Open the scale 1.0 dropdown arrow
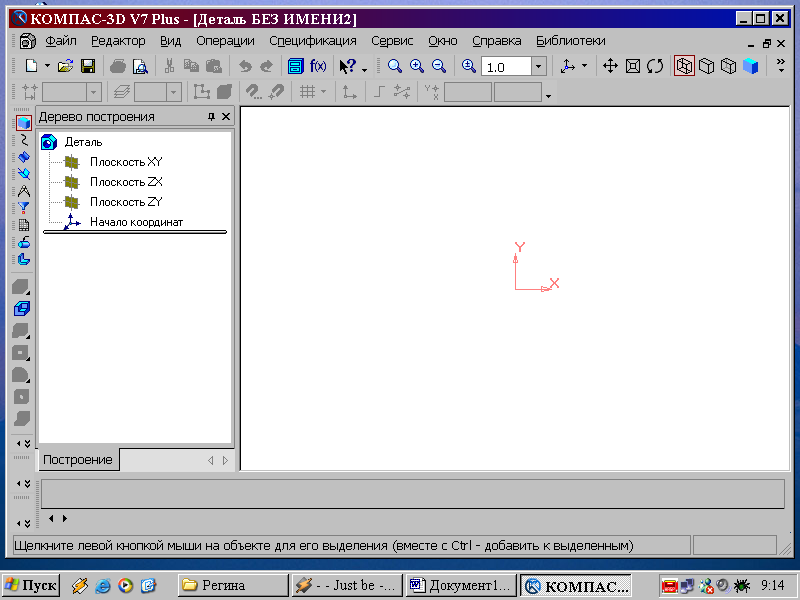 click(539, 67)
